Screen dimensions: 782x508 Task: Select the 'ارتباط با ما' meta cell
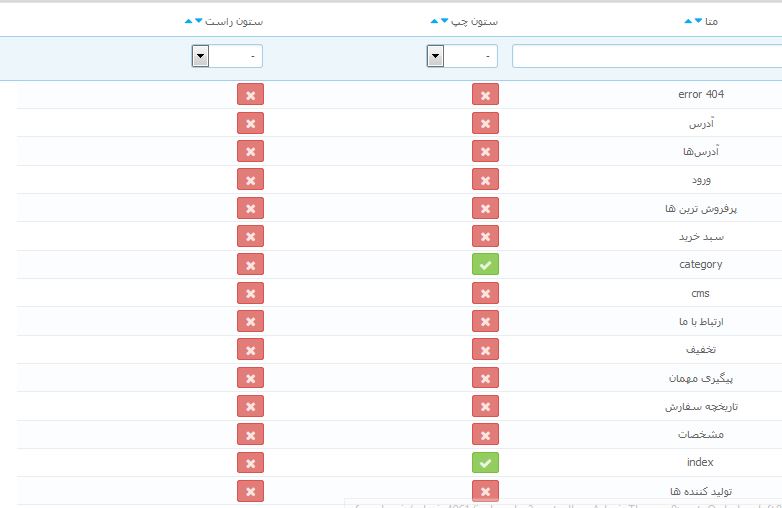click(701, 322)
